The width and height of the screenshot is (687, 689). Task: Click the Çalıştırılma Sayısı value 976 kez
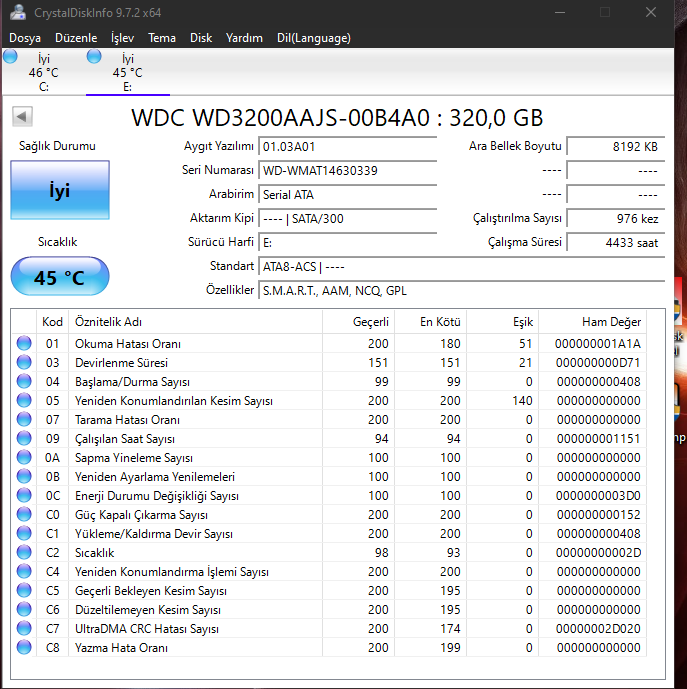(616, 218)
